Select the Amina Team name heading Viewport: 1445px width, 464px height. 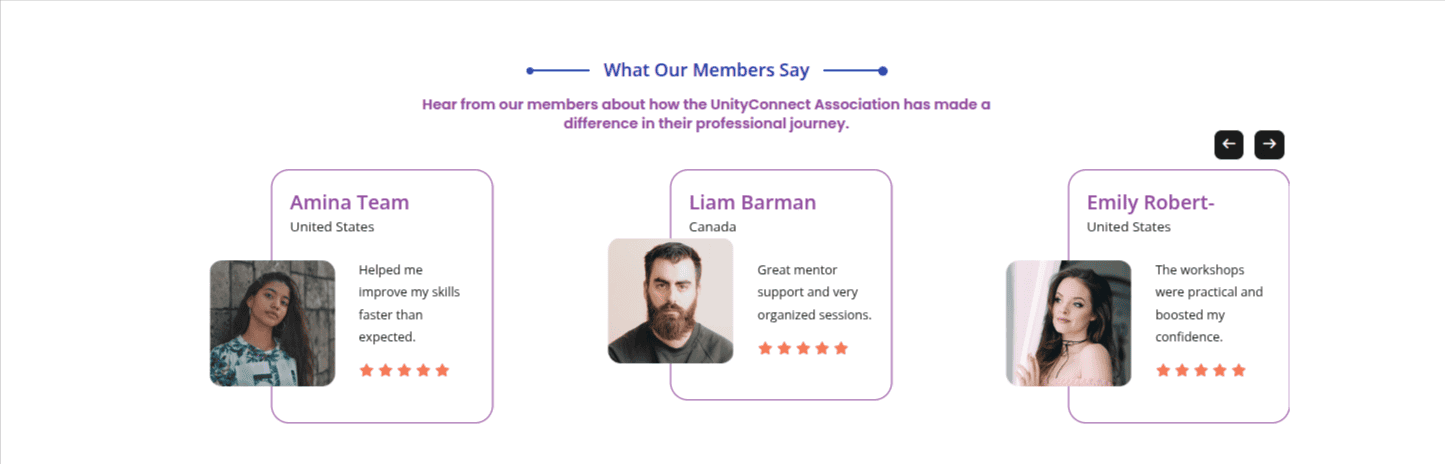349,202
